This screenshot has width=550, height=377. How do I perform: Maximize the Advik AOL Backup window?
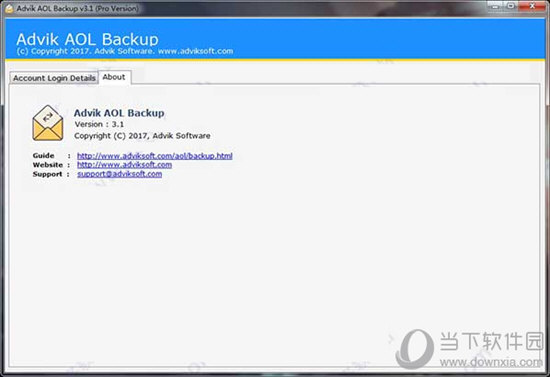pos(511,6)
